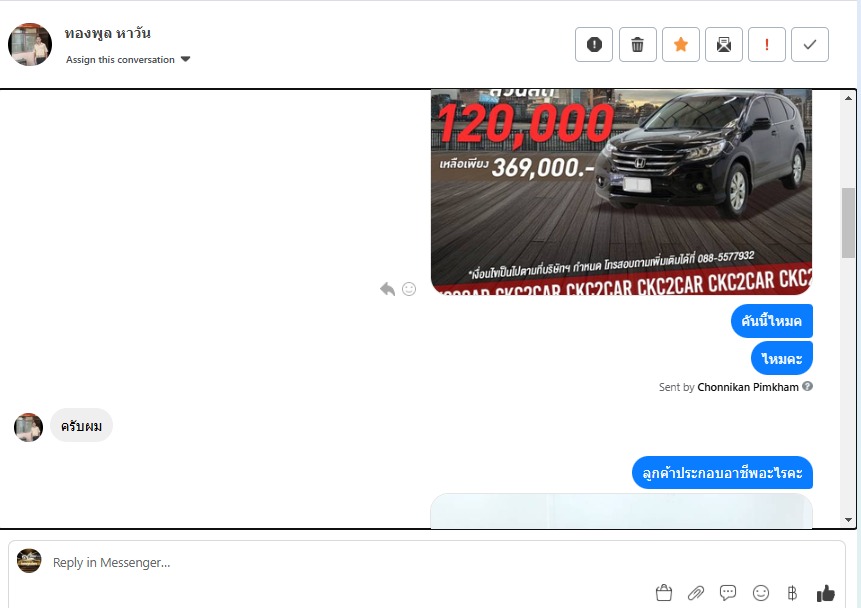Open the Honda CR-V promotion image

coord(622,192)
